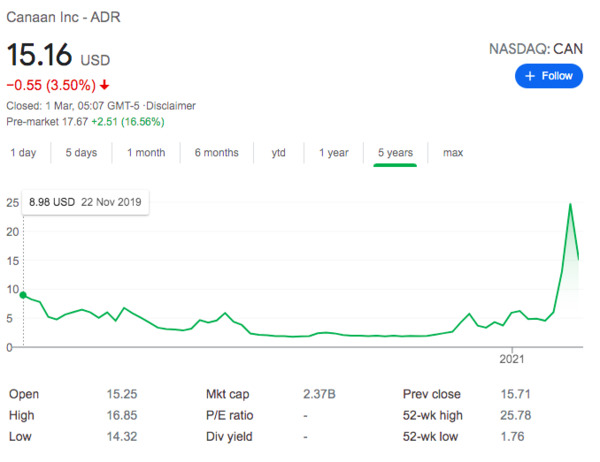
Task: Click the Low value 14.32
Action: (x=122, y=436)
